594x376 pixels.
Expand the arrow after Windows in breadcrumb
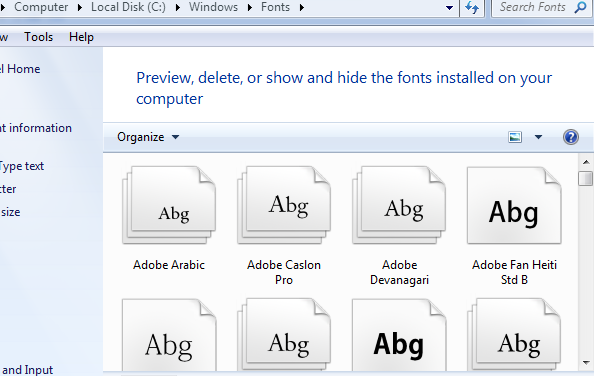pyautogui.click(x=250, y=7)
